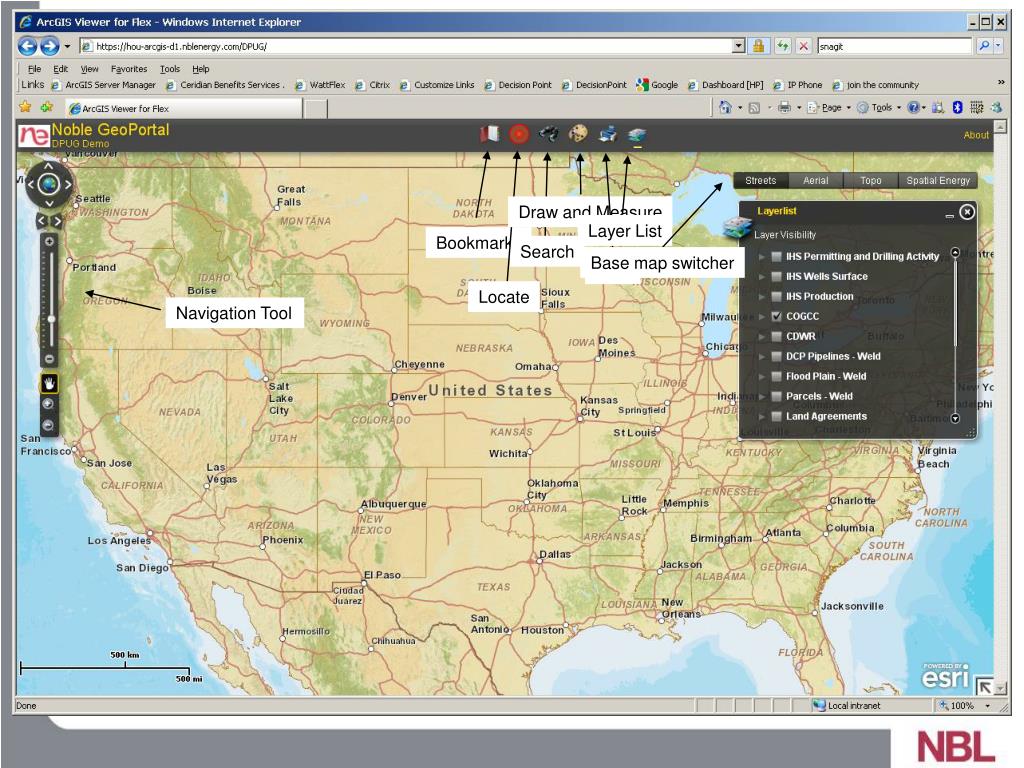The image size is (1024, 768).
Task: Open the Google link in Links bar
Action: tap(658, 85)
